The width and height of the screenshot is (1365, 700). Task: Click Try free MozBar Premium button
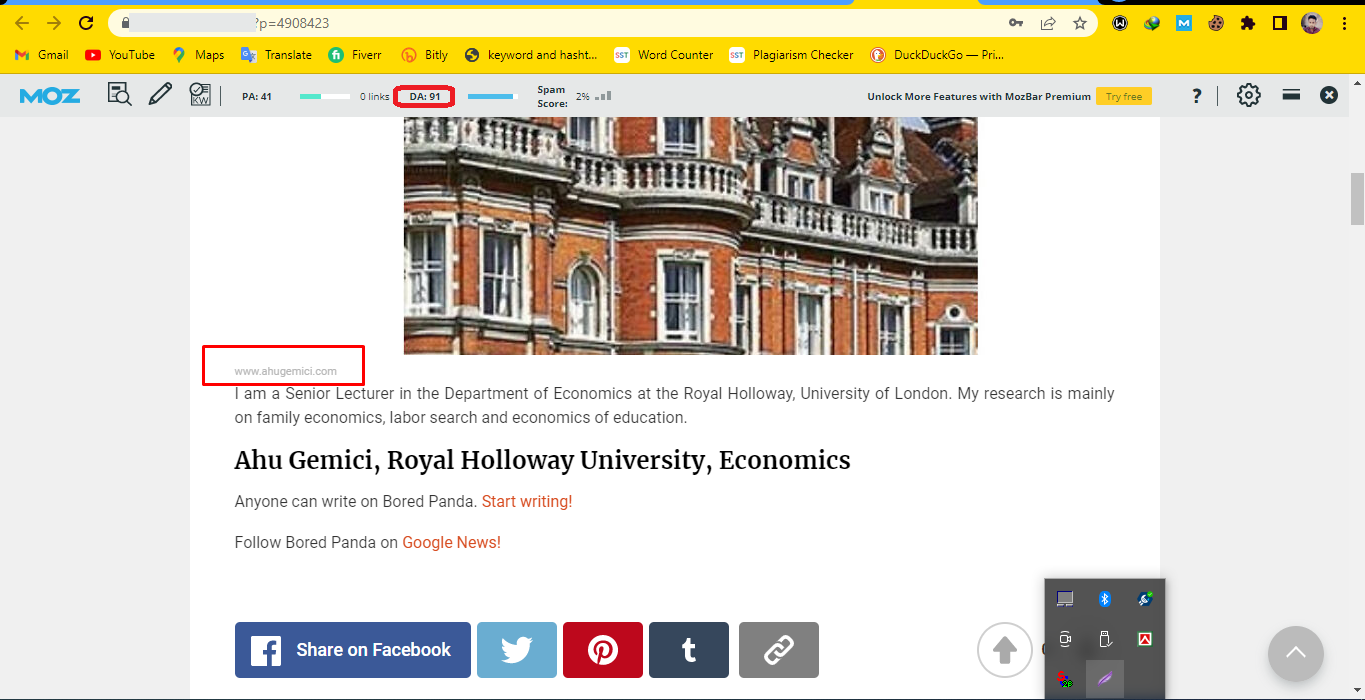coord(1123,97)
